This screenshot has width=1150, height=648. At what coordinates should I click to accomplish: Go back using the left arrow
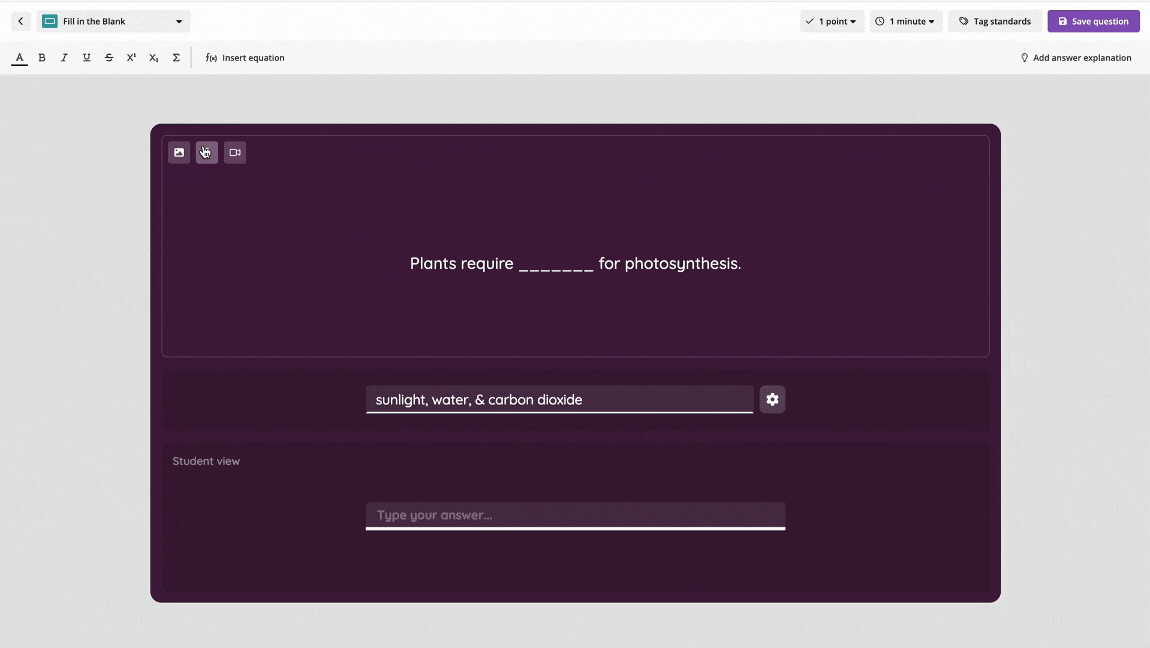pyautogui.click(x=21, y=21)
